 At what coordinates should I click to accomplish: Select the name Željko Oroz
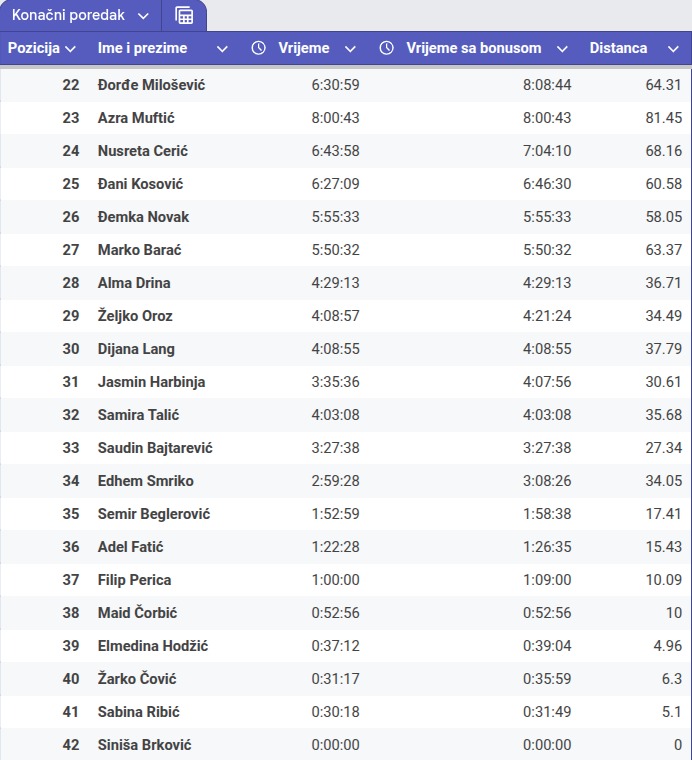point(135,316)
